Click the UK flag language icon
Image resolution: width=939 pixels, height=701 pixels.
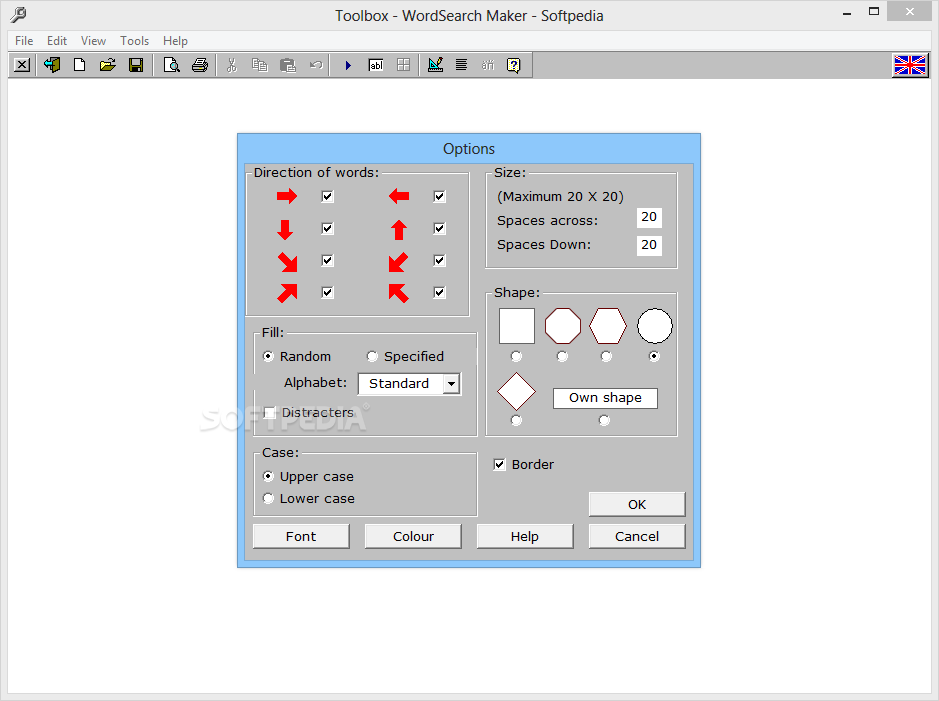[x=910, y=65]
